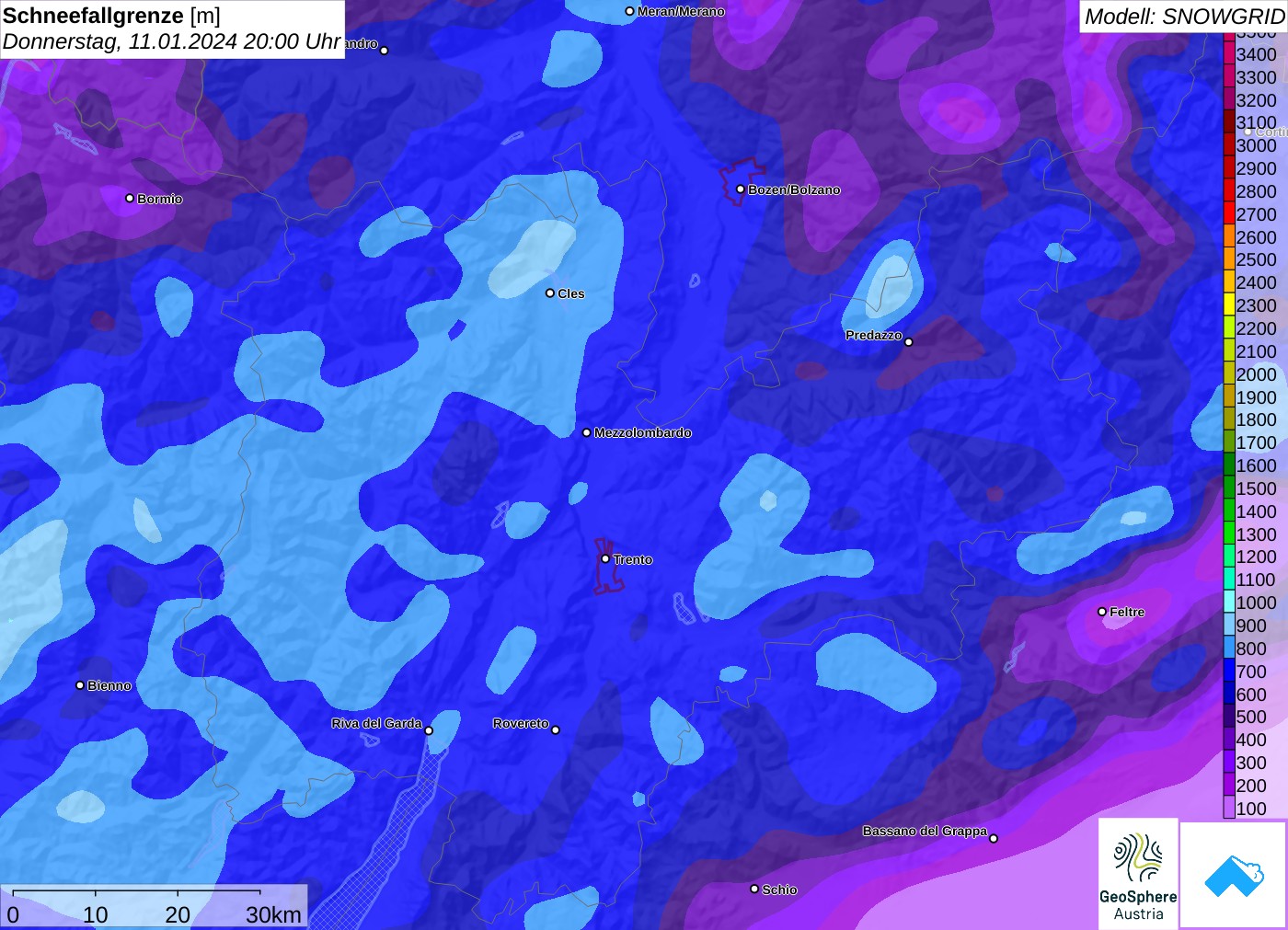
Task: Click the Bassano del Grappa label
Action: 925,831
